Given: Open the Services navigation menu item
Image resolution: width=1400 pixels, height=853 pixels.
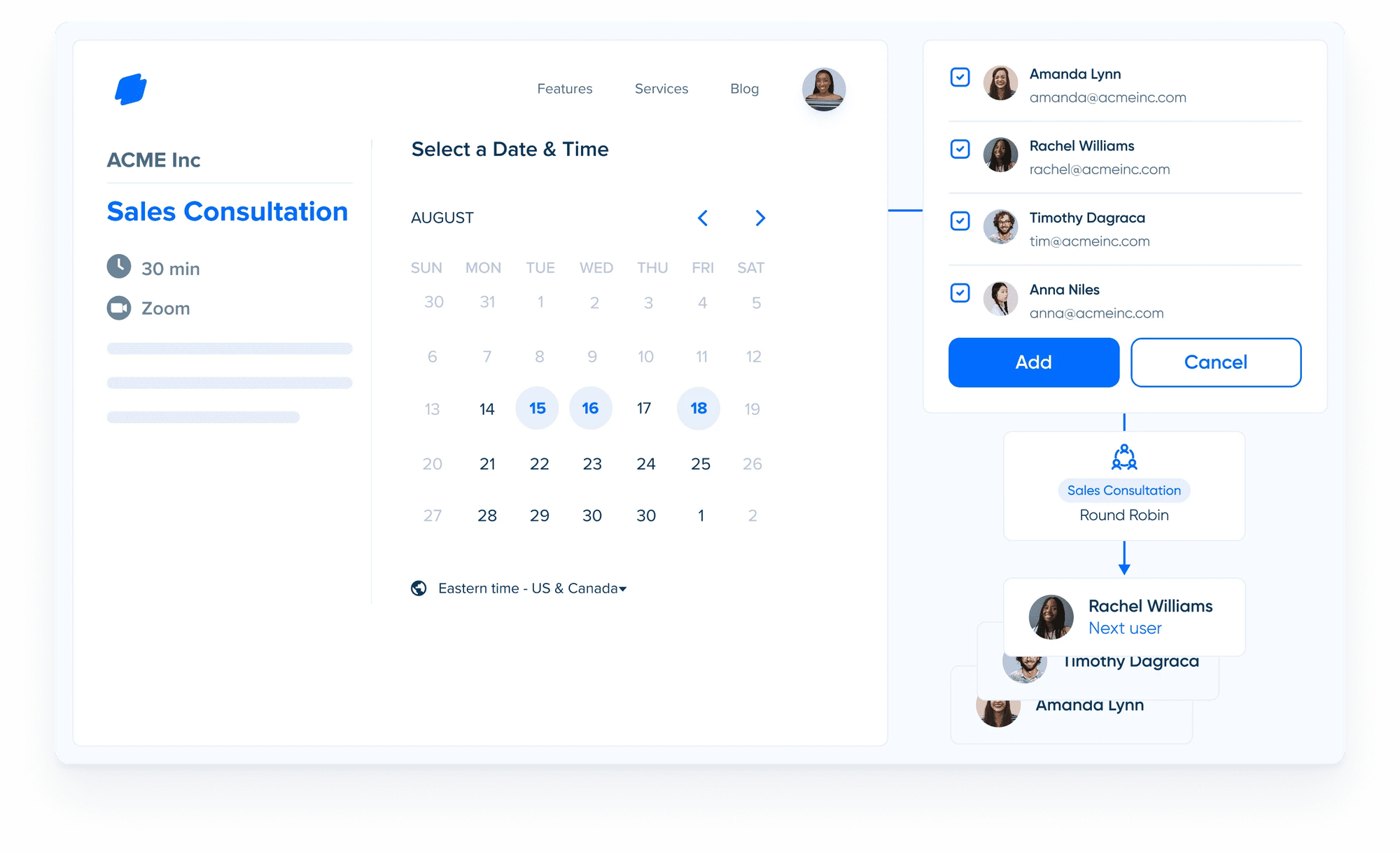Looking at the screenshot, I should coord(661,88).
